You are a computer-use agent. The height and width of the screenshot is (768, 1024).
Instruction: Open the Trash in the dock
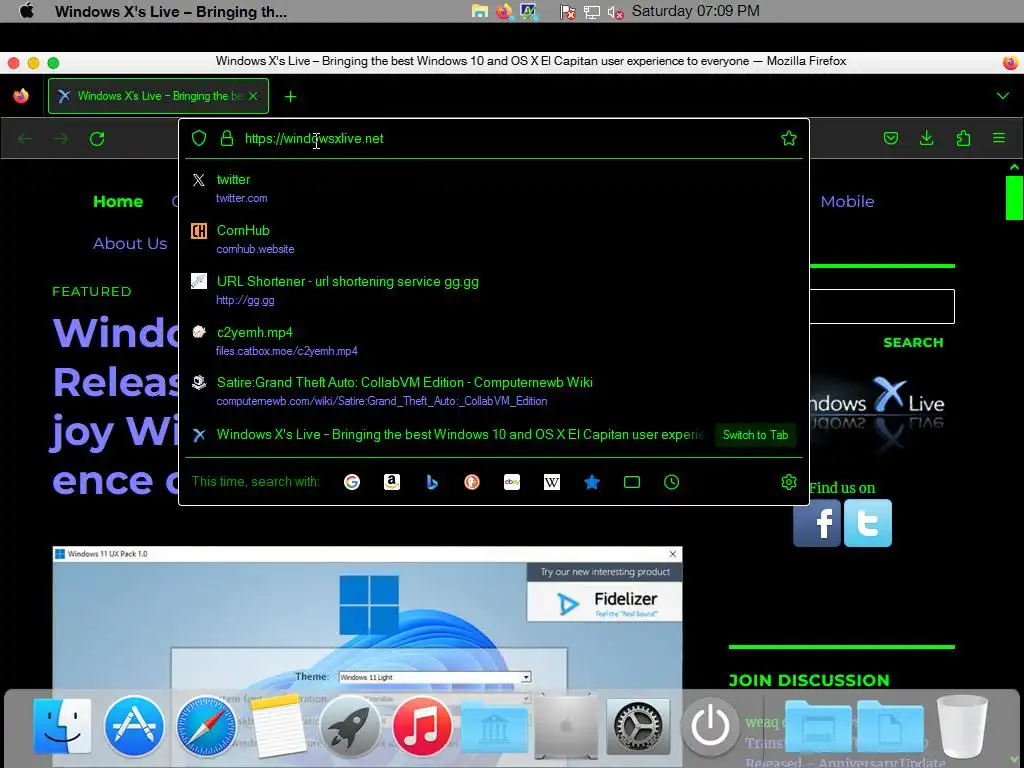point(962,726)
